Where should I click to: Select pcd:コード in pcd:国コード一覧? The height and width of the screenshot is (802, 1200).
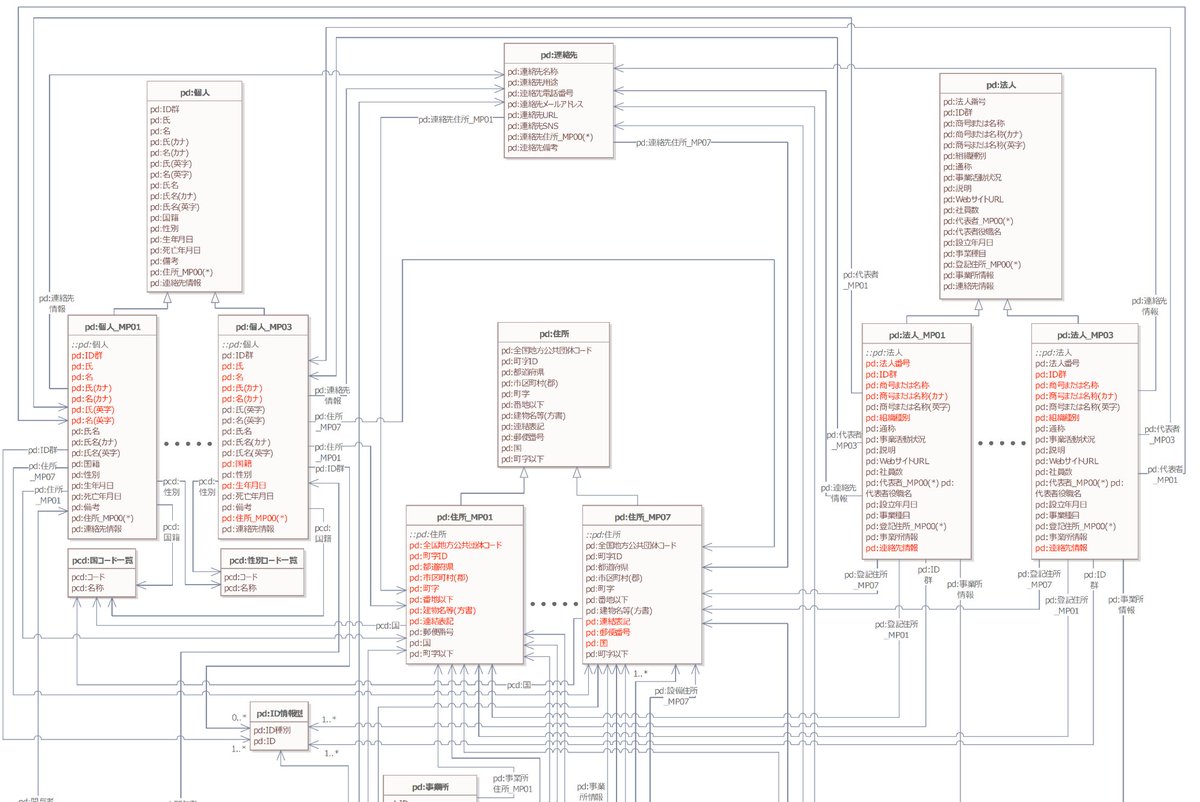coord(87,577)
